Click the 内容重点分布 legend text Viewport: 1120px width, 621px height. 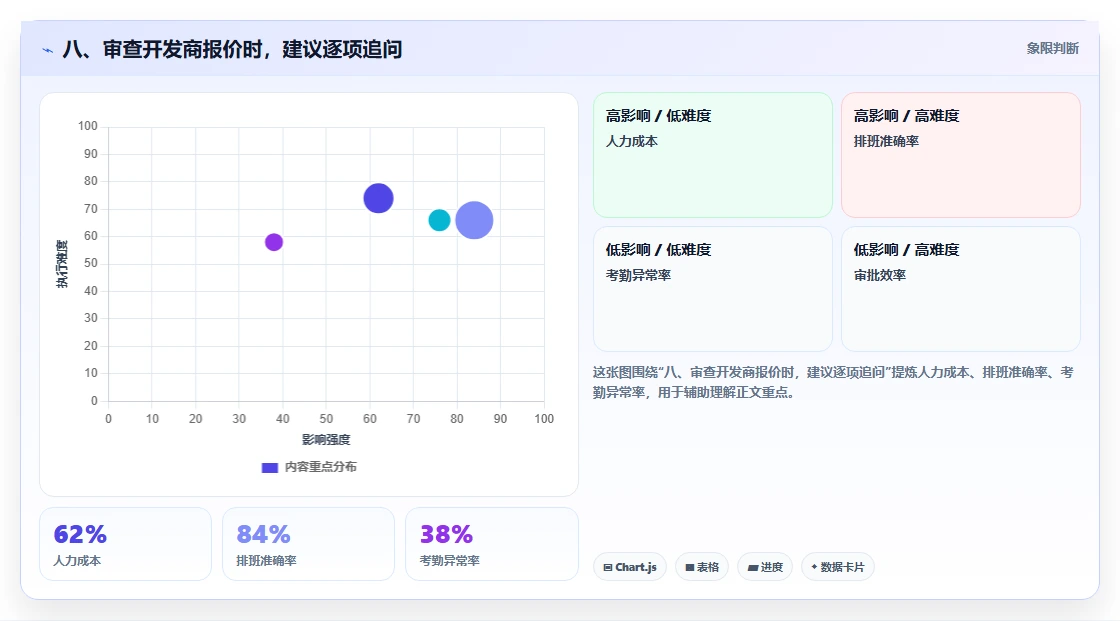pyautogui.click(x=321, y=467)
